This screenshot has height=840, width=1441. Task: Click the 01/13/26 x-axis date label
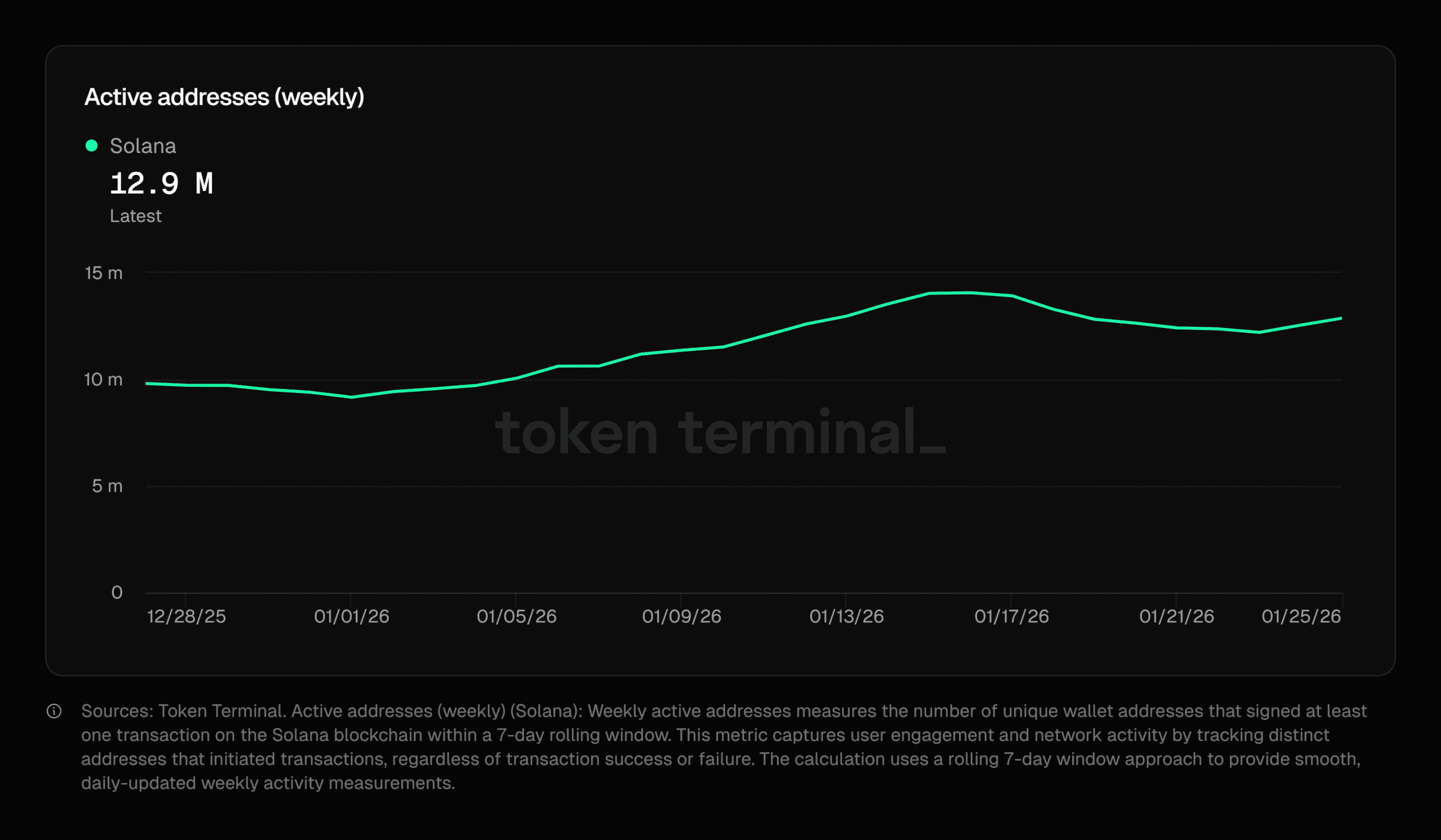click(x=846, y=617)
